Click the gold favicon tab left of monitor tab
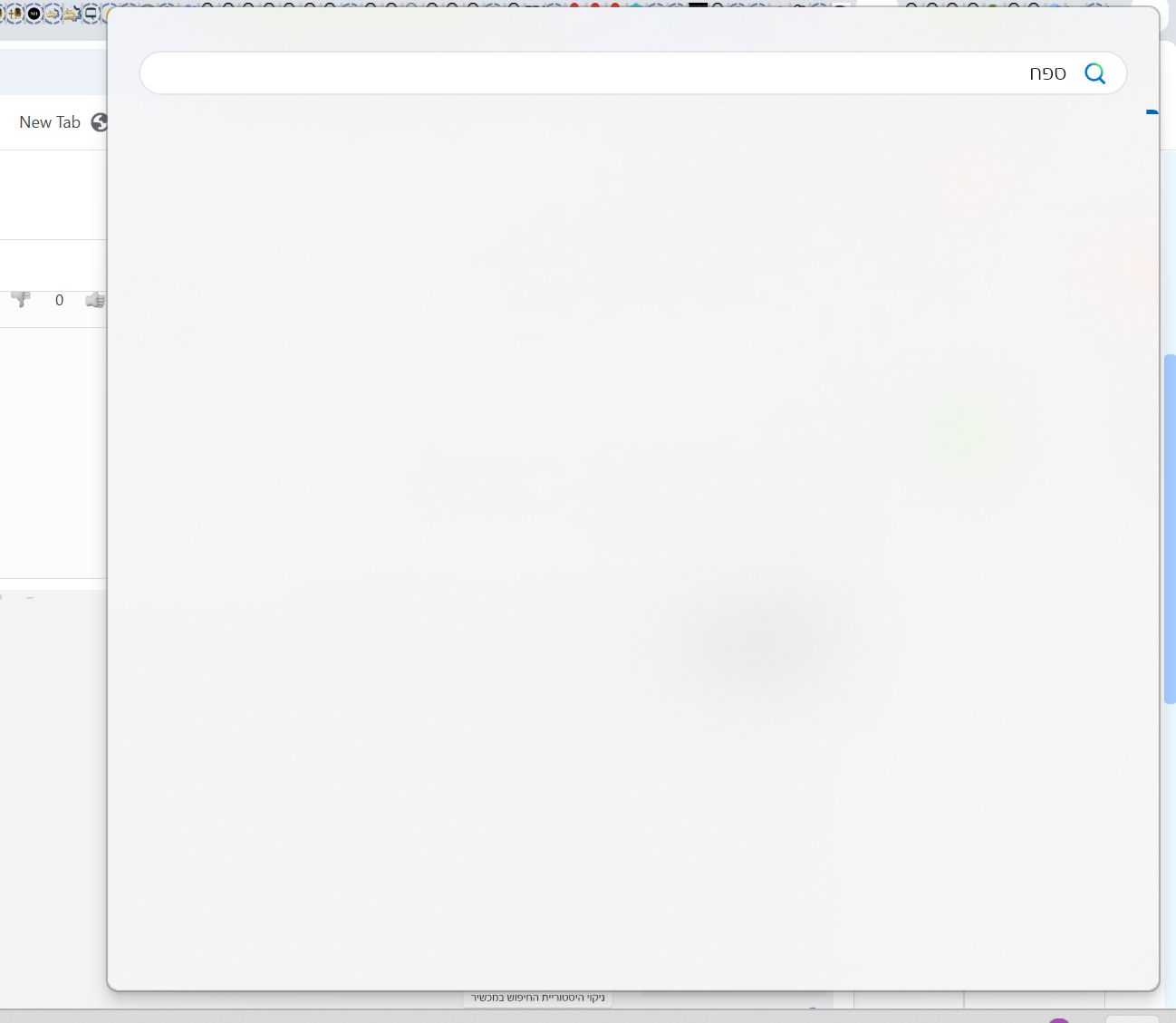The image size is (1176, 1023). (x=72, y=13)
